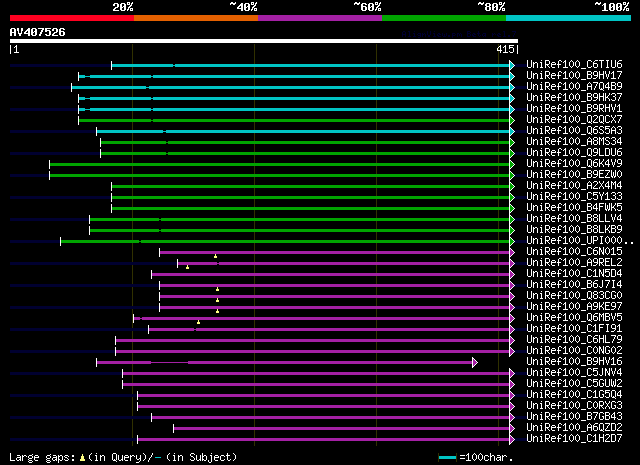Click the green arrowhead for UniRef100_Q2QCX7

tap(512, 120)
